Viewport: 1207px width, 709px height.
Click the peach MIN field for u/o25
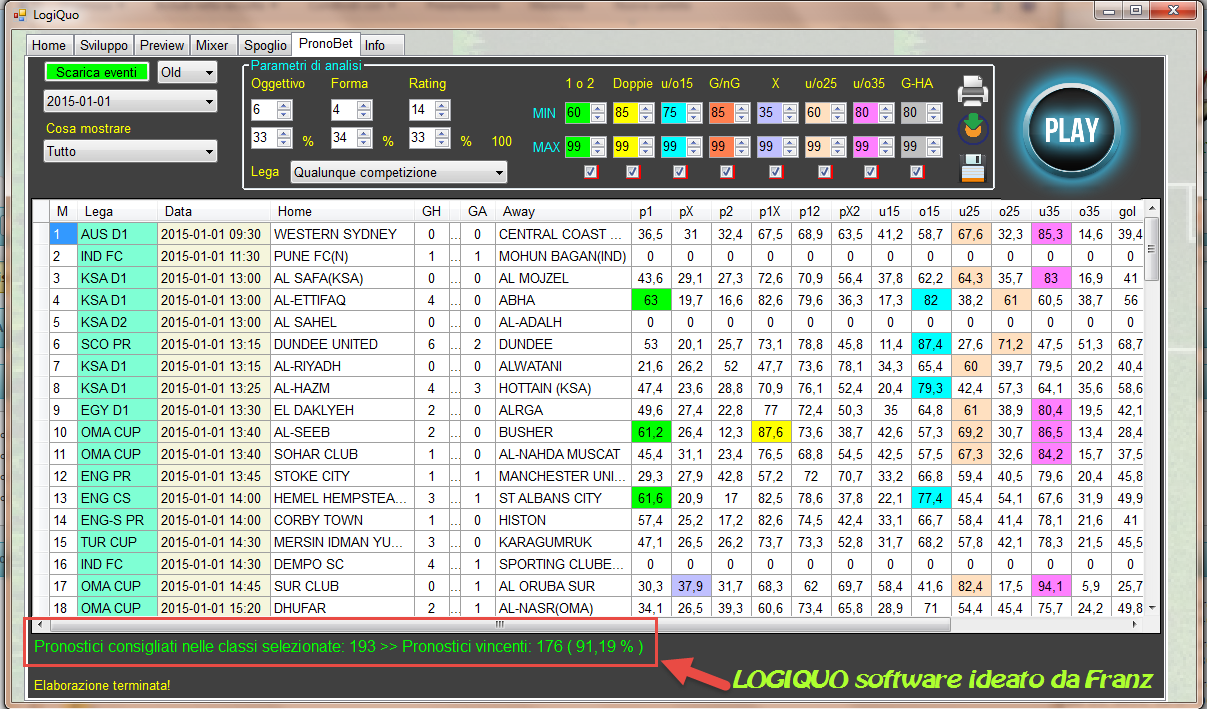(x=817, y=114)
